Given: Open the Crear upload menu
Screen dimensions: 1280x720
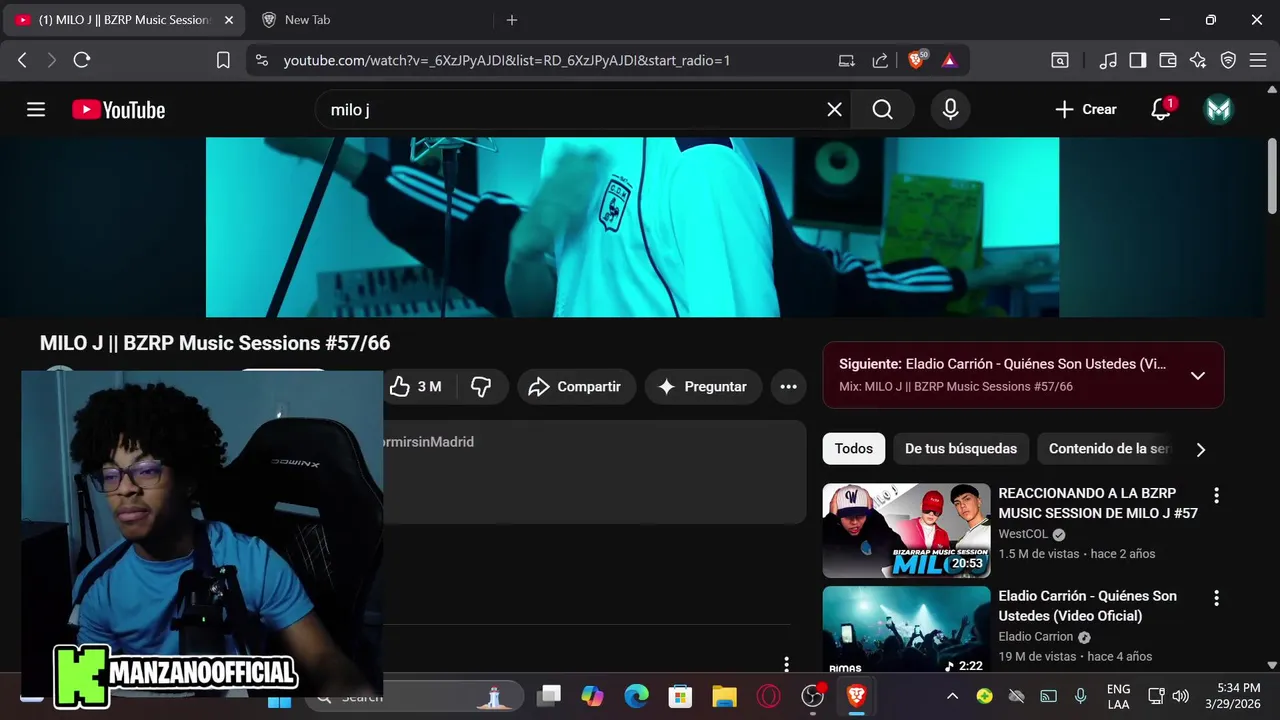Looking at the screenshot, I should [1086, 110].
